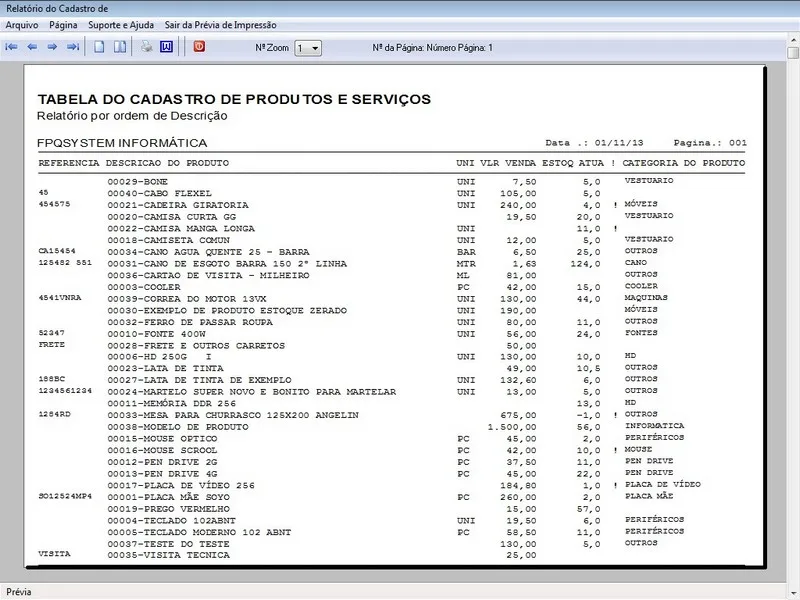Export report to Word icon
Viewport: 800px width, 600px height.
166,47
